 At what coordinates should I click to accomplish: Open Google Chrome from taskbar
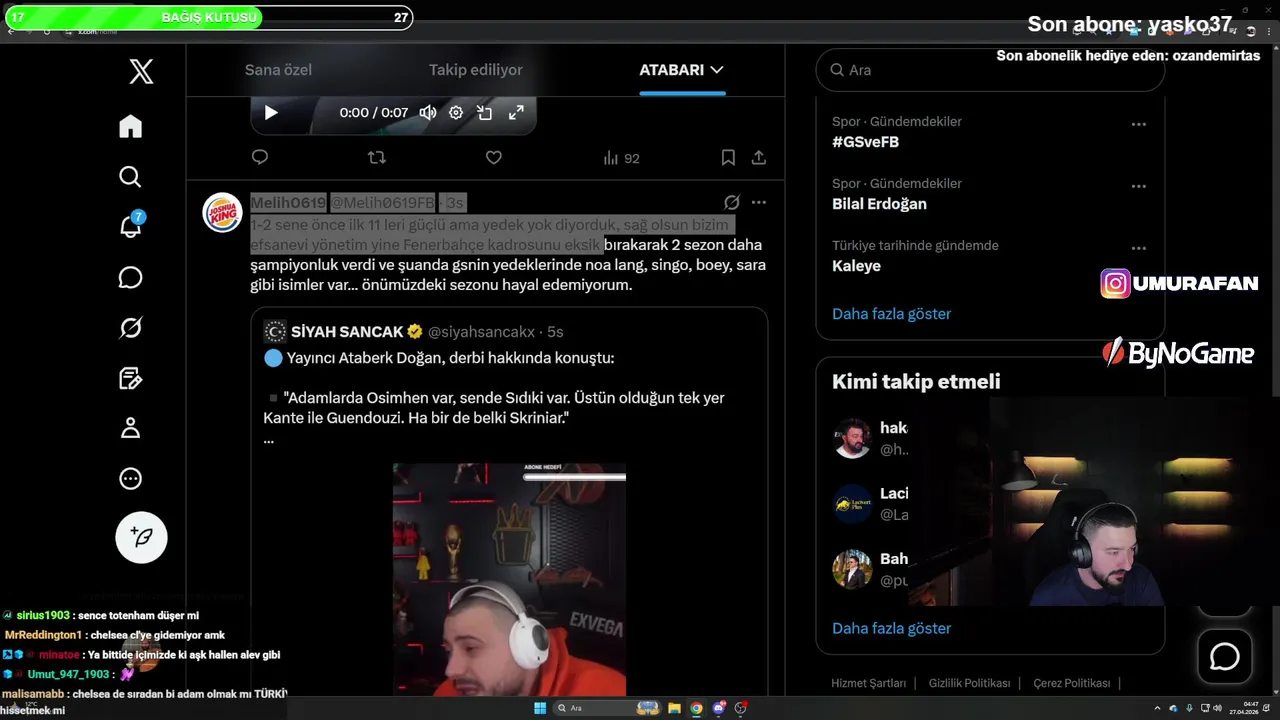click(697, 708)
